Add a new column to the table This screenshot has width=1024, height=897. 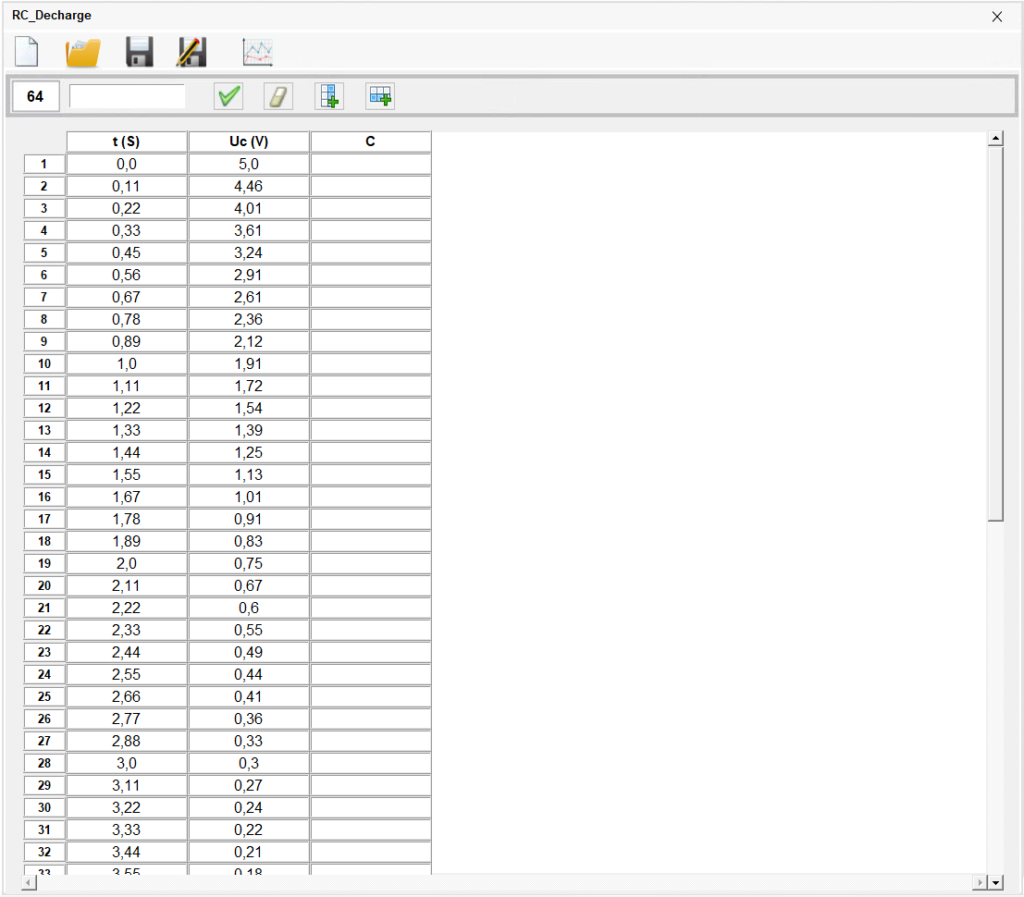(328, 96)
